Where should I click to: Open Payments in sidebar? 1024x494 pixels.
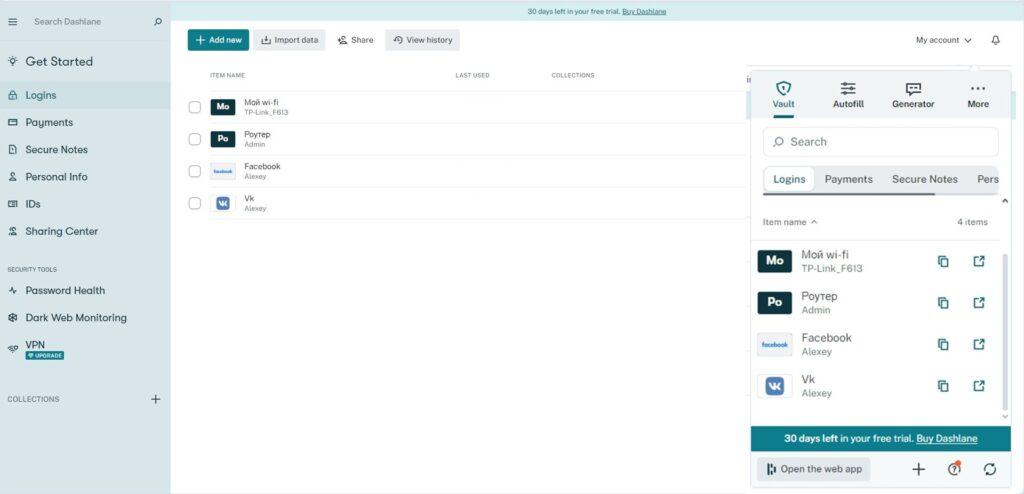[x=85, y=122]
